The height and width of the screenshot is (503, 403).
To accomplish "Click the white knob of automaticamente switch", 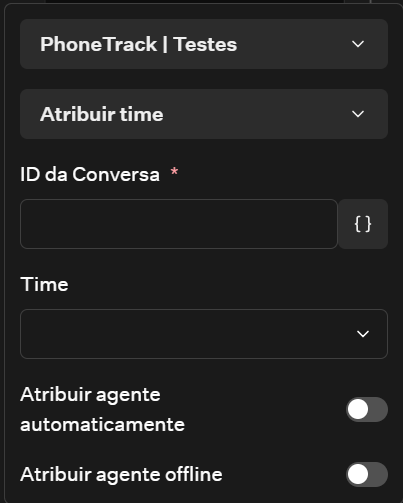I will click(x=358, y=409).
